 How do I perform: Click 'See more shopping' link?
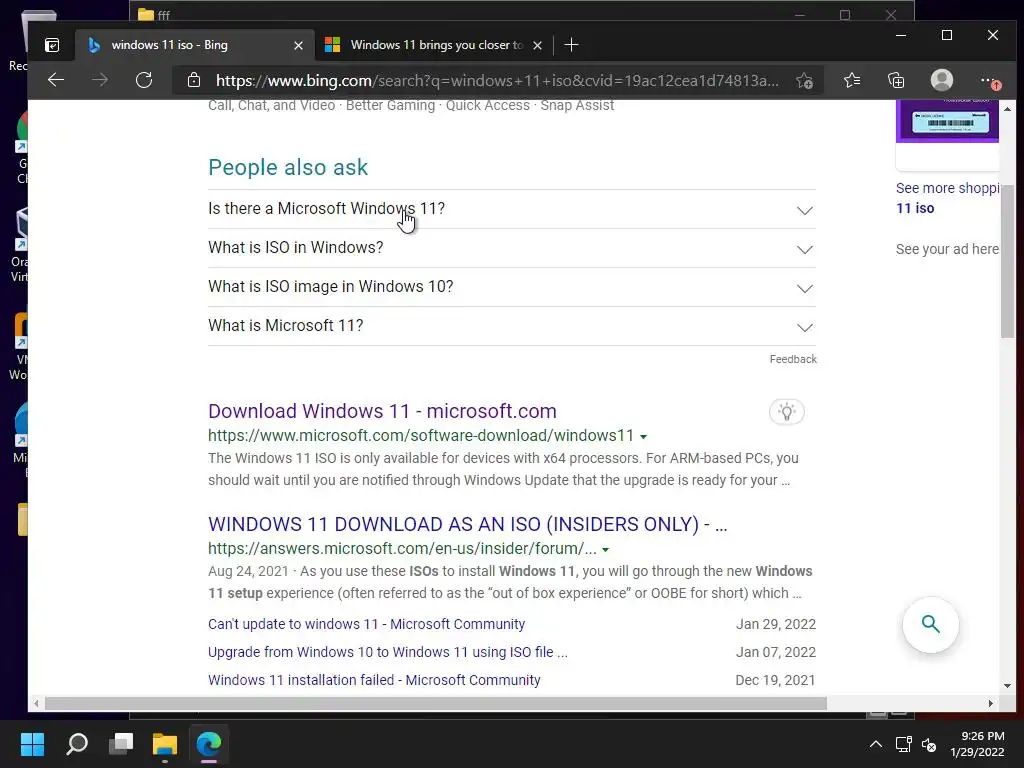tap(947, 198)
